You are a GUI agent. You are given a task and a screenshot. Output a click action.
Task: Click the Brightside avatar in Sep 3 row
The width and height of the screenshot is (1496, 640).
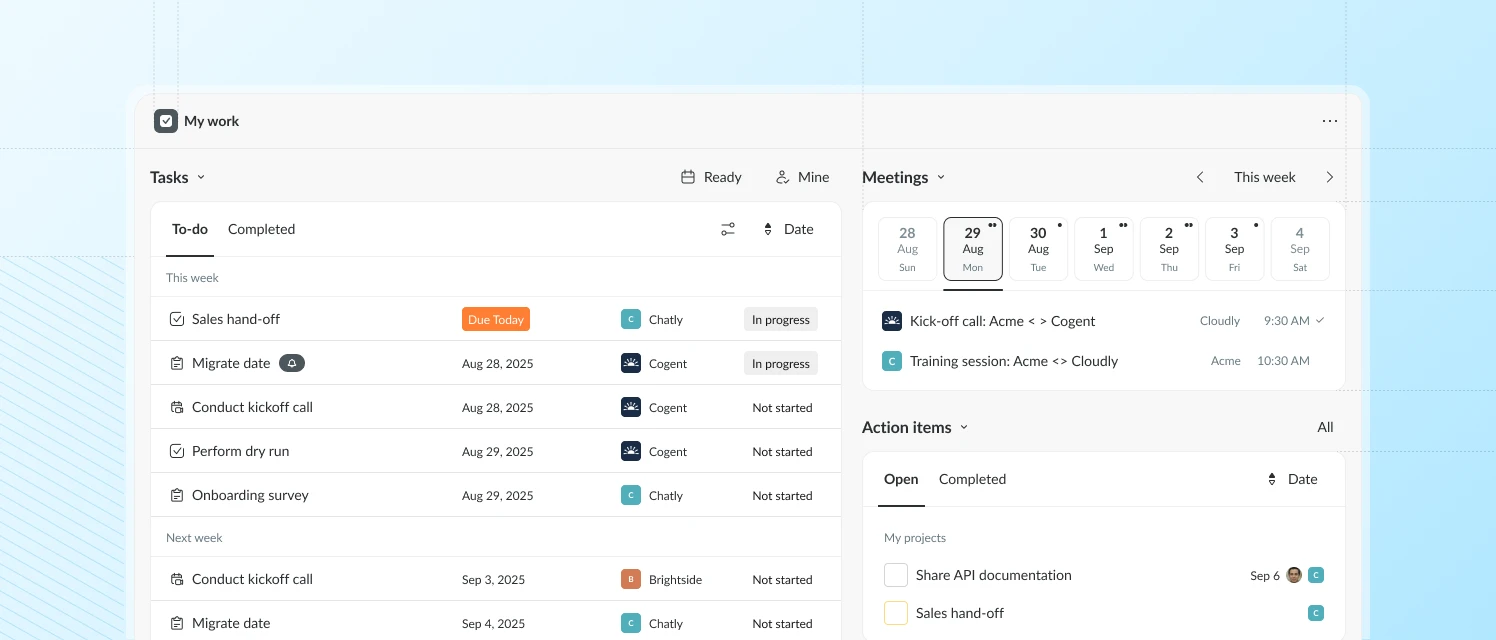[631, 579]
